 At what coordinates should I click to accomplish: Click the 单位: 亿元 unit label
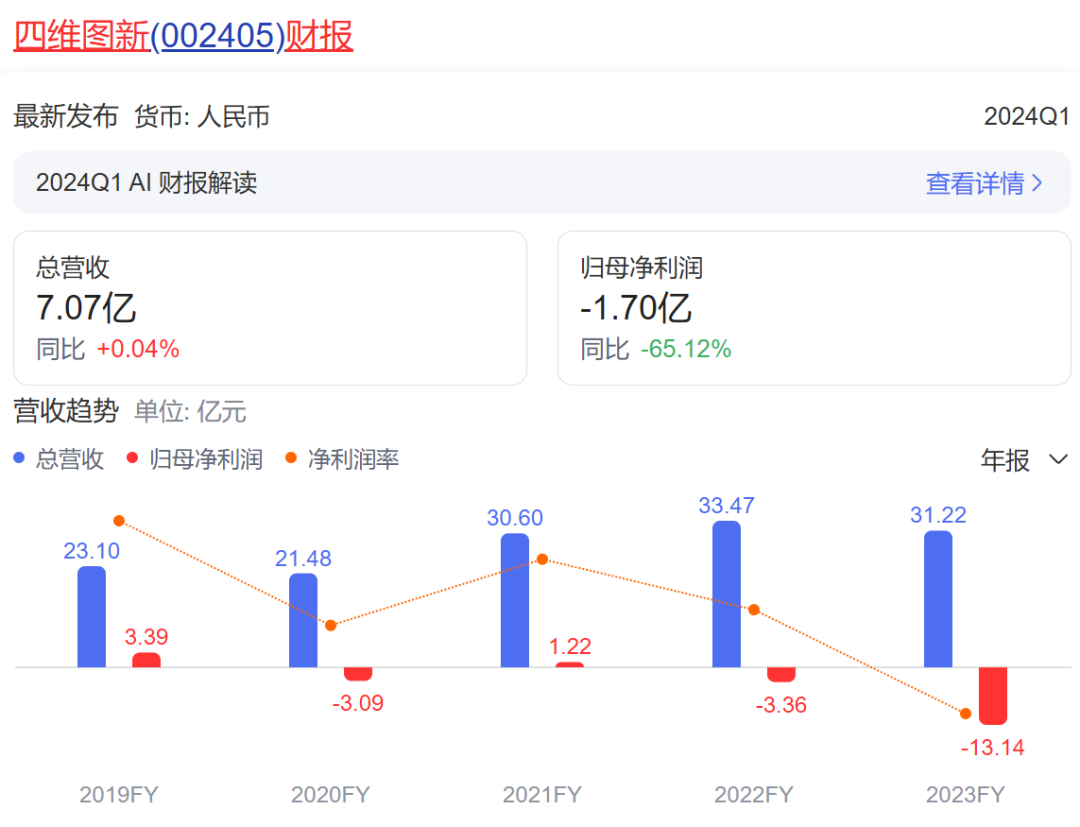pos(189,411)
